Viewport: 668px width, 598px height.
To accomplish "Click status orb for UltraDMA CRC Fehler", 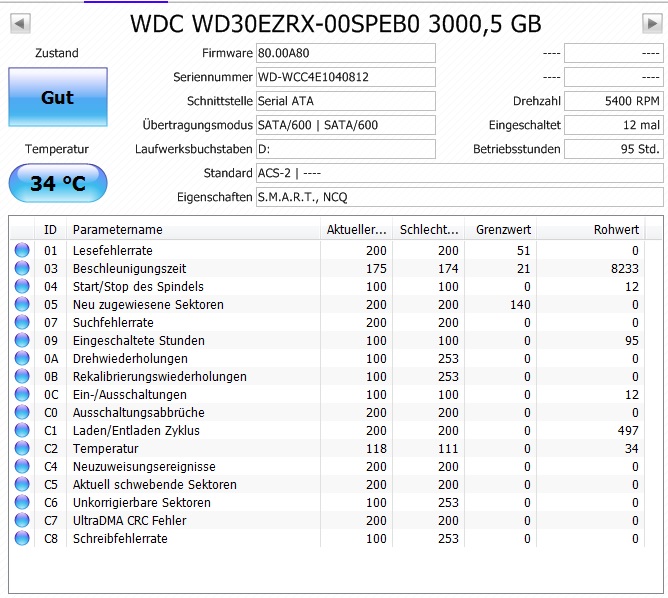I will tap(22, 520).
